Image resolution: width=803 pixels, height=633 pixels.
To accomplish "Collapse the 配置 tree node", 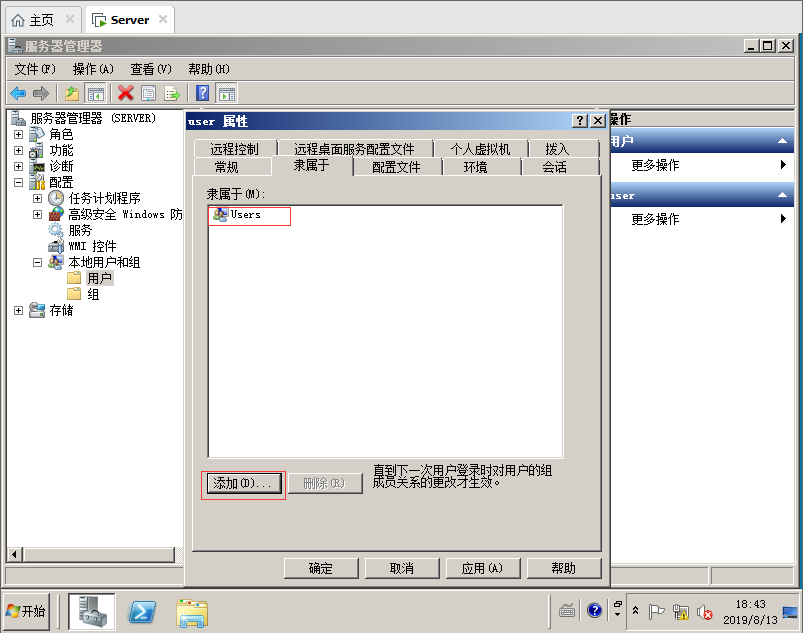I will tap(18, 182).
